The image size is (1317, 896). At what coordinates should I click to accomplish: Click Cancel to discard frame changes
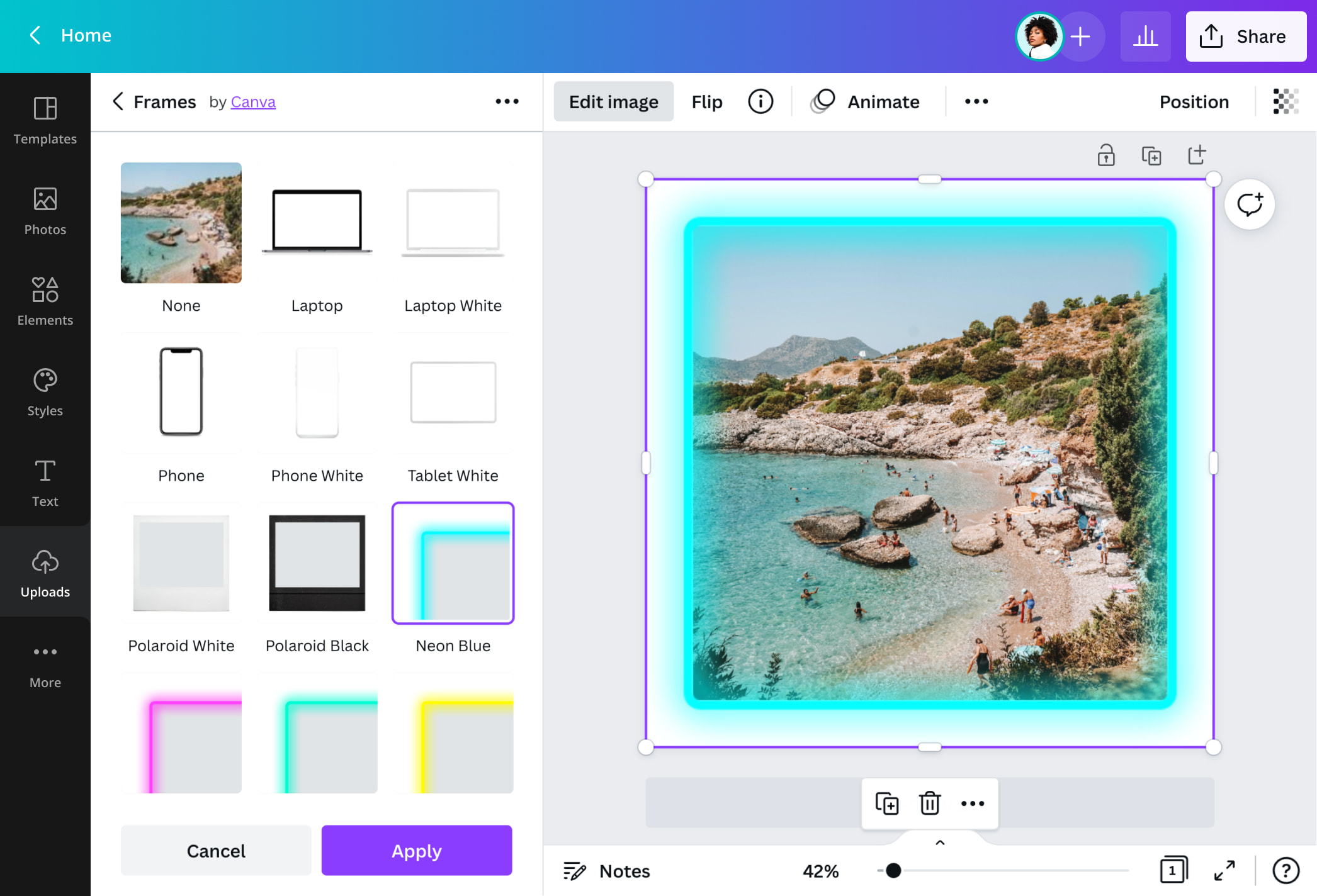click(216, 850)
